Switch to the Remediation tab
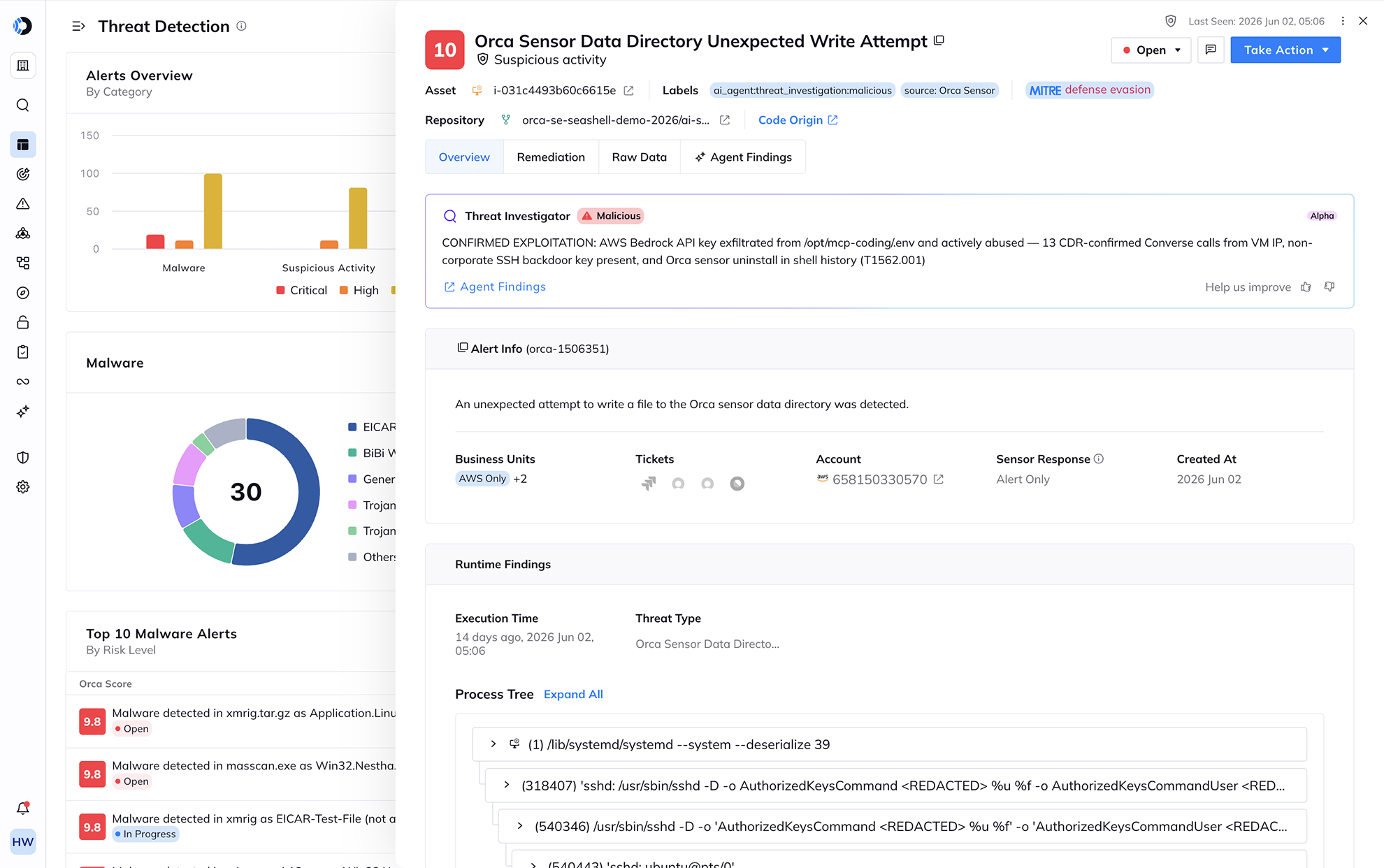1384x868 pixels. tap(551, 157)
